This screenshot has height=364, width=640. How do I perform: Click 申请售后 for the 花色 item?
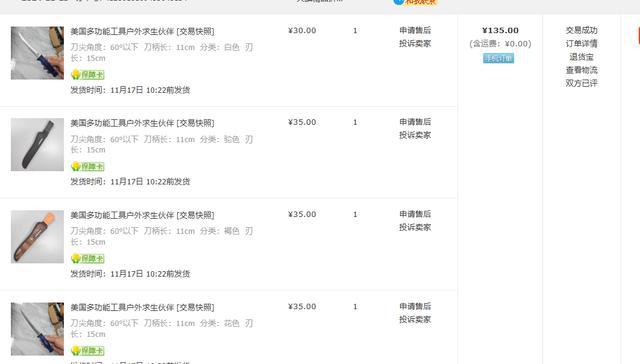point(415,306)
